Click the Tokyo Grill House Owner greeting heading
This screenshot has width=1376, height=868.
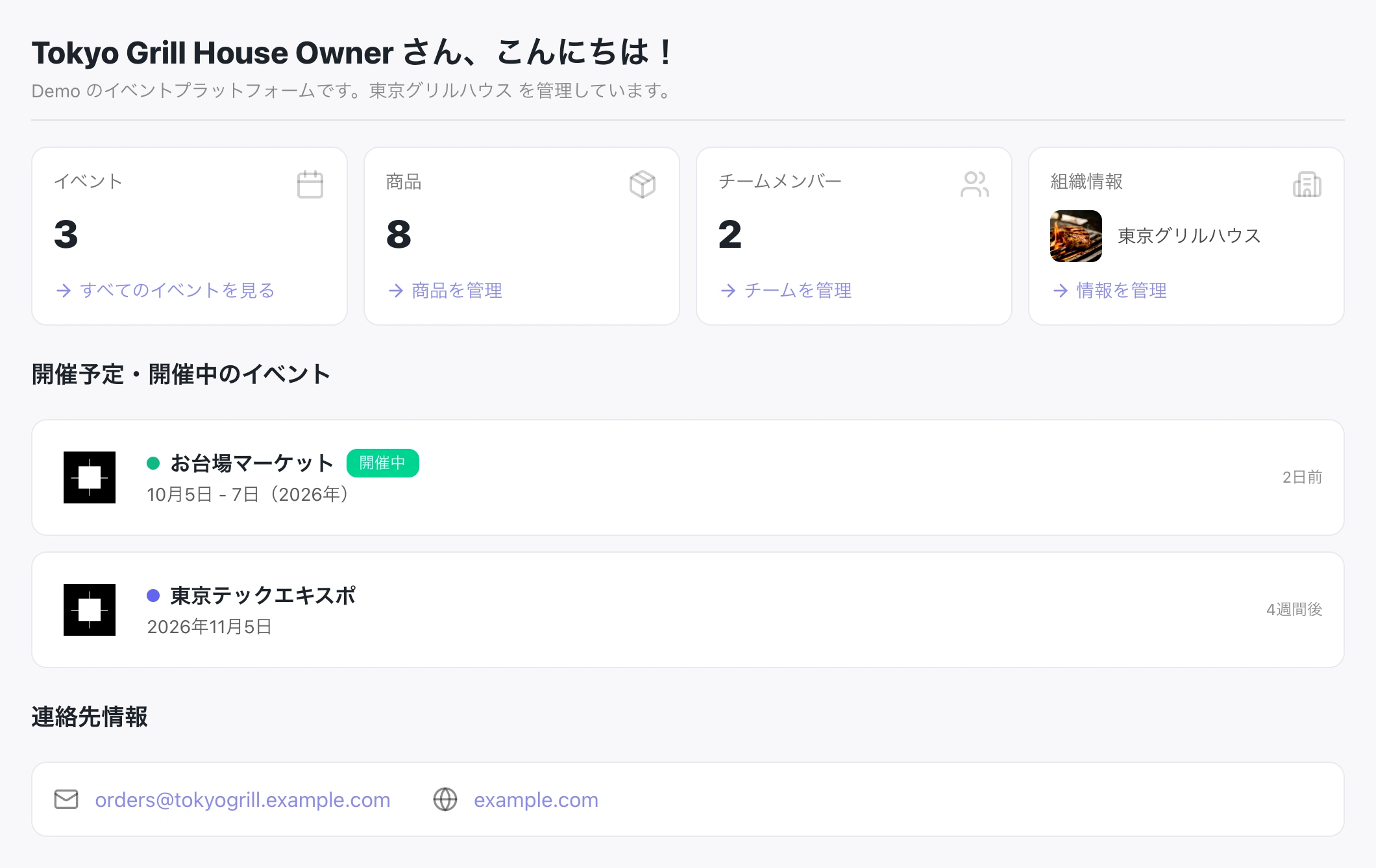[x=352, y=53]
